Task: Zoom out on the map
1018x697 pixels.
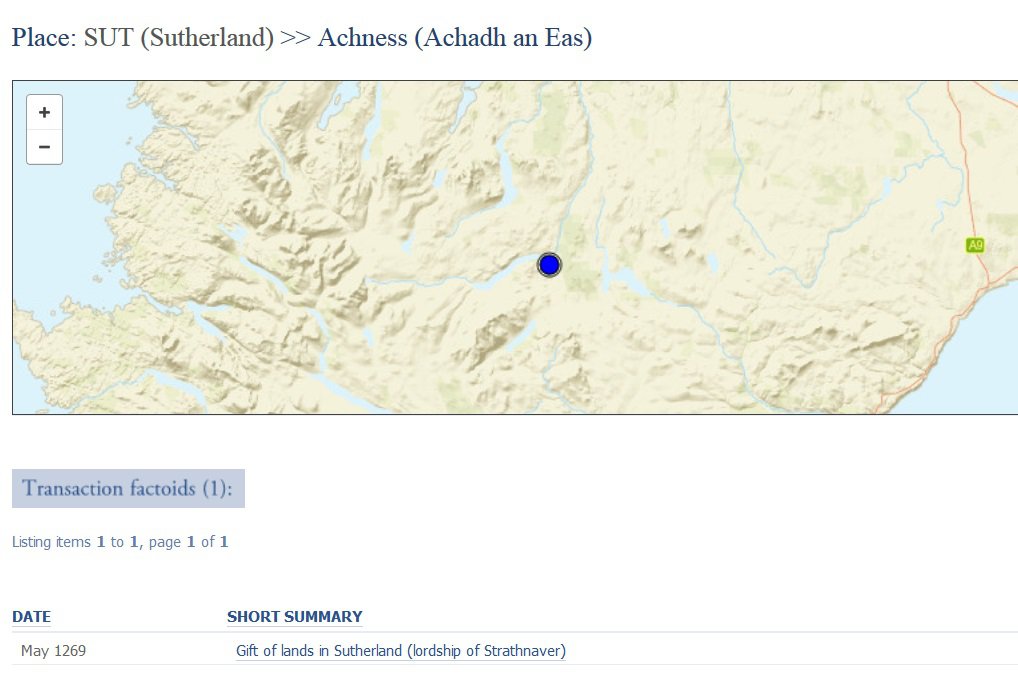Action: click(44, 147)
